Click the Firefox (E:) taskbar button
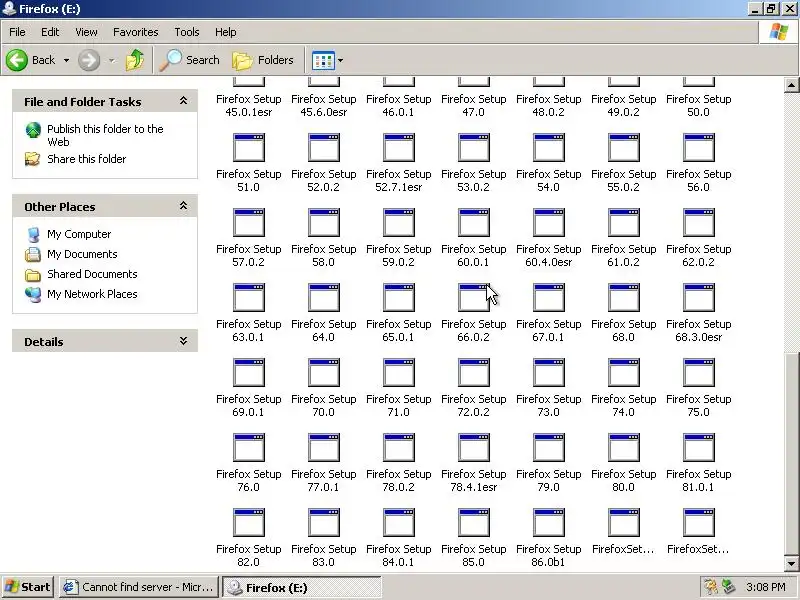This screenshot has width=800, height=600. (302, 587)
